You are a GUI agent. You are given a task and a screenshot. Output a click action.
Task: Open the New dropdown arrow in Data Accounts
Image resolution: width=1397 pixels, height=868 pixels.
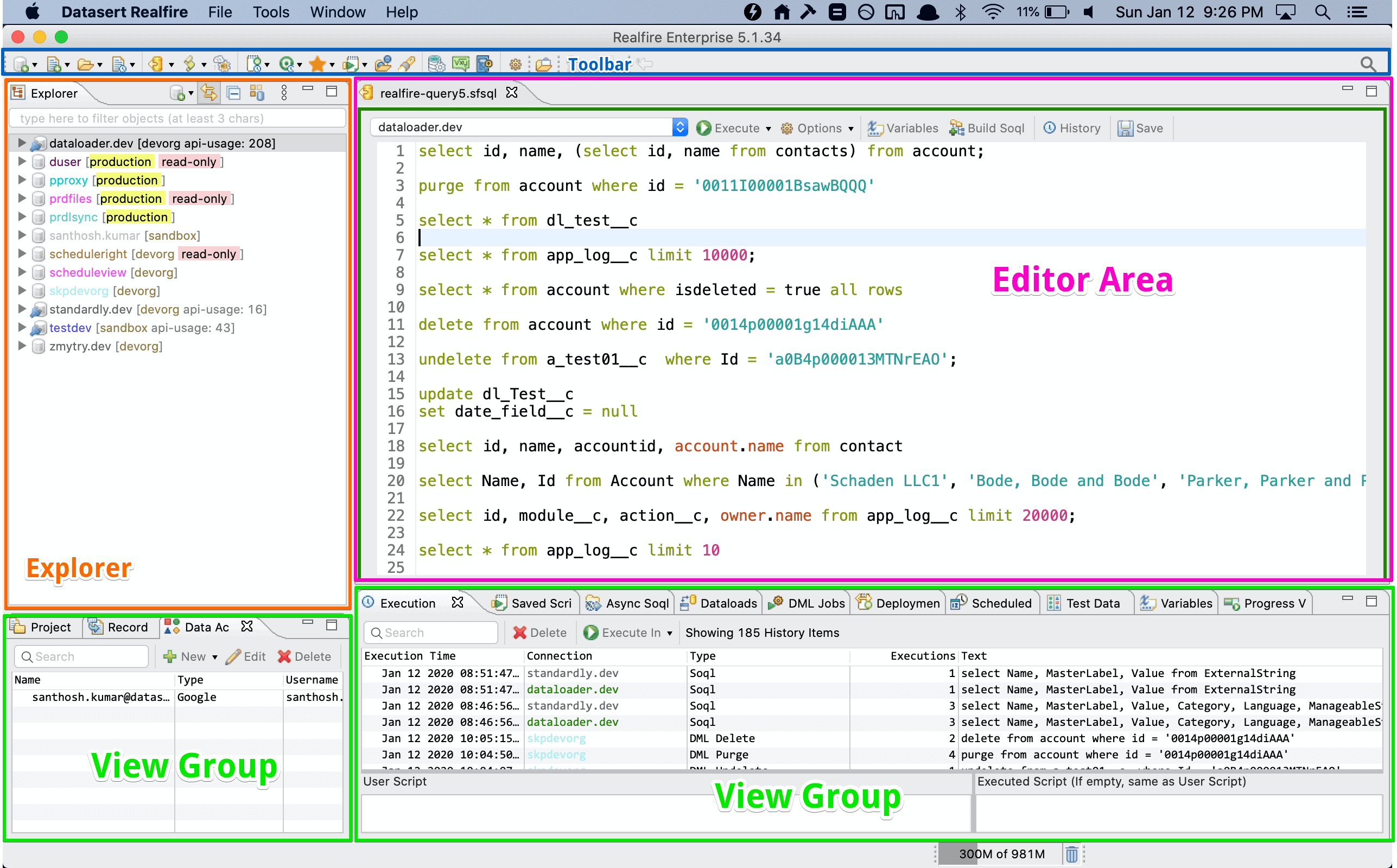point(215,657)
